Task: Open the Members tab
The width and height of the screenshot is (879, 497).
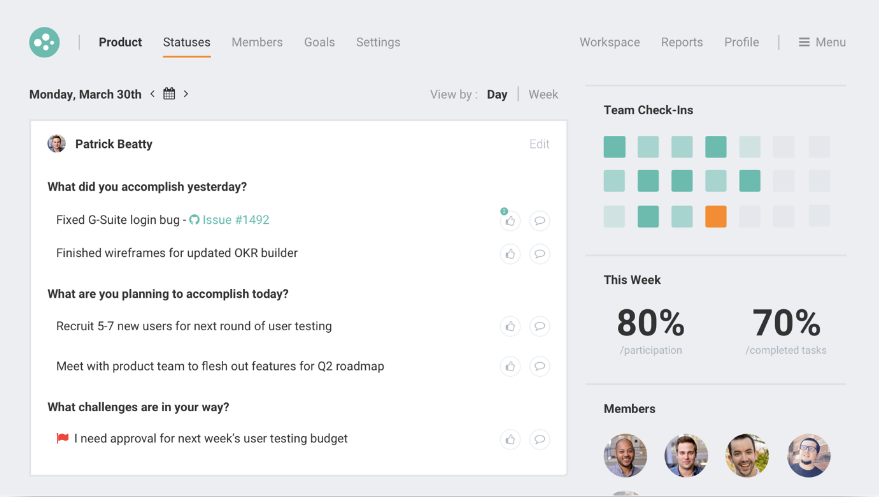Action: (257, 42)
